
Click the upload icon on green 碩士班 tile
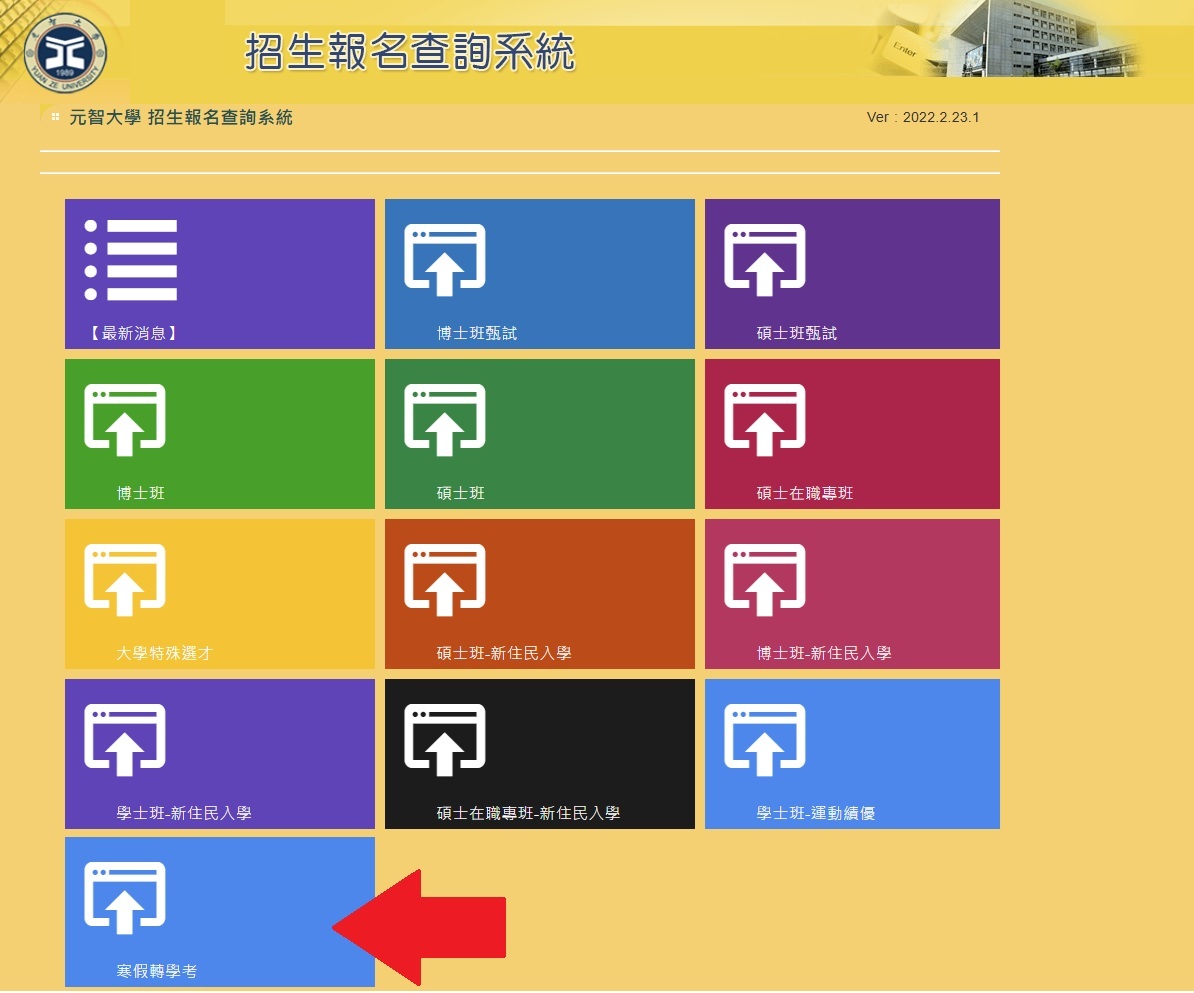coord(445,419)
